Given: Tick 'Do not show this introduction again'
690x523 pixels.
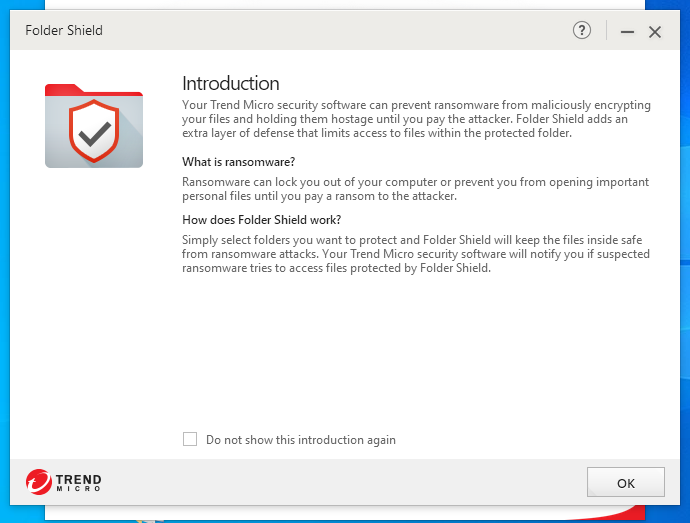Looking at the screenshot, I should click(190, 439).
